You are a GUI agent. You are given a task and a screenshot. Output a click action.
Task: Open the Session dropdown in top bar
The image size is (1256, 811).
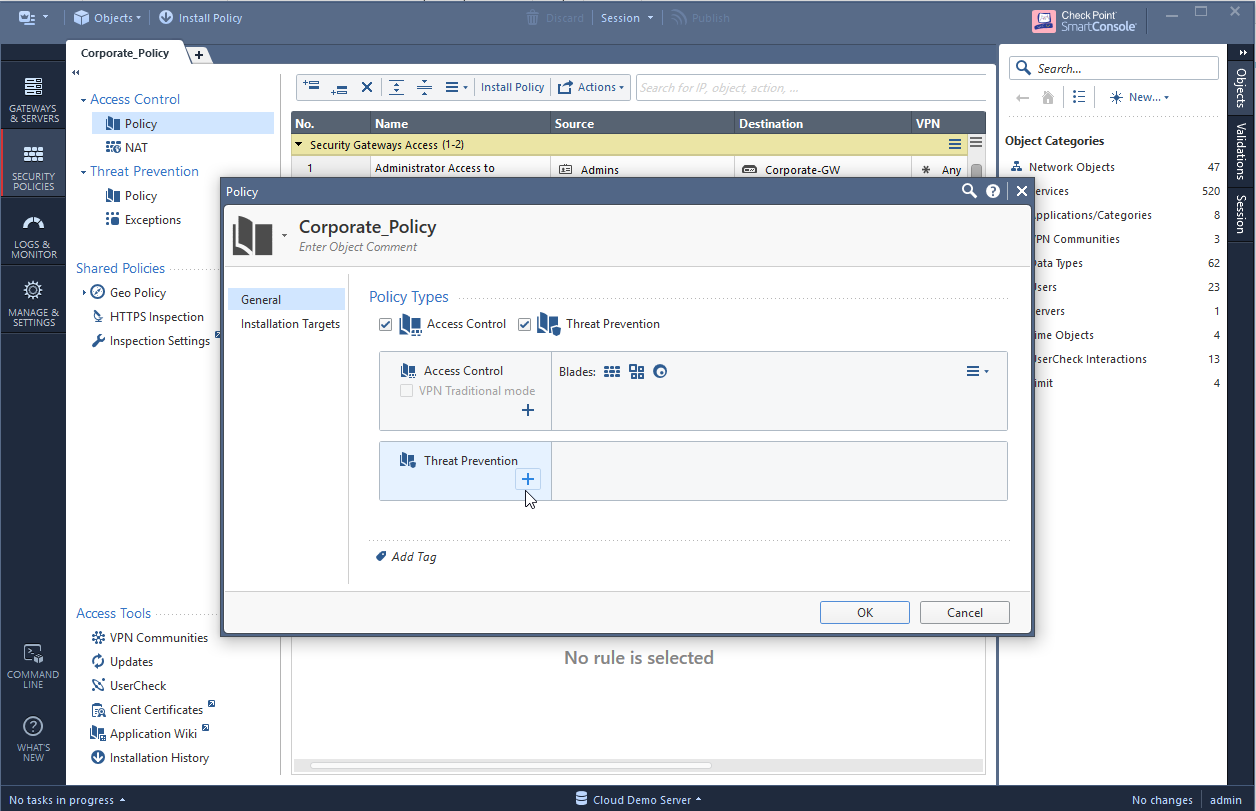coord(628,17)
